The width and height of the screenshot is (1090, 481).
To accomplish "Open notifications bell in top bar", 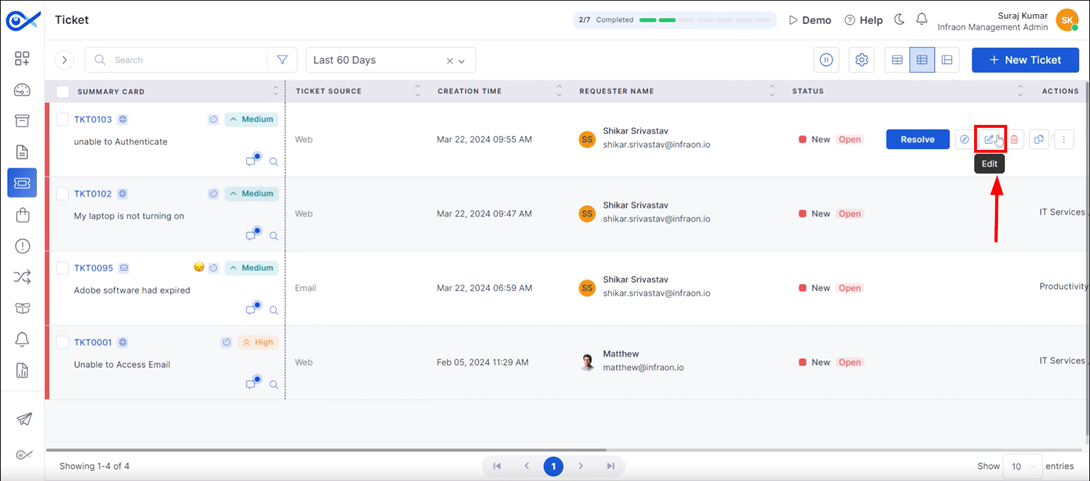I will [922, 19].
